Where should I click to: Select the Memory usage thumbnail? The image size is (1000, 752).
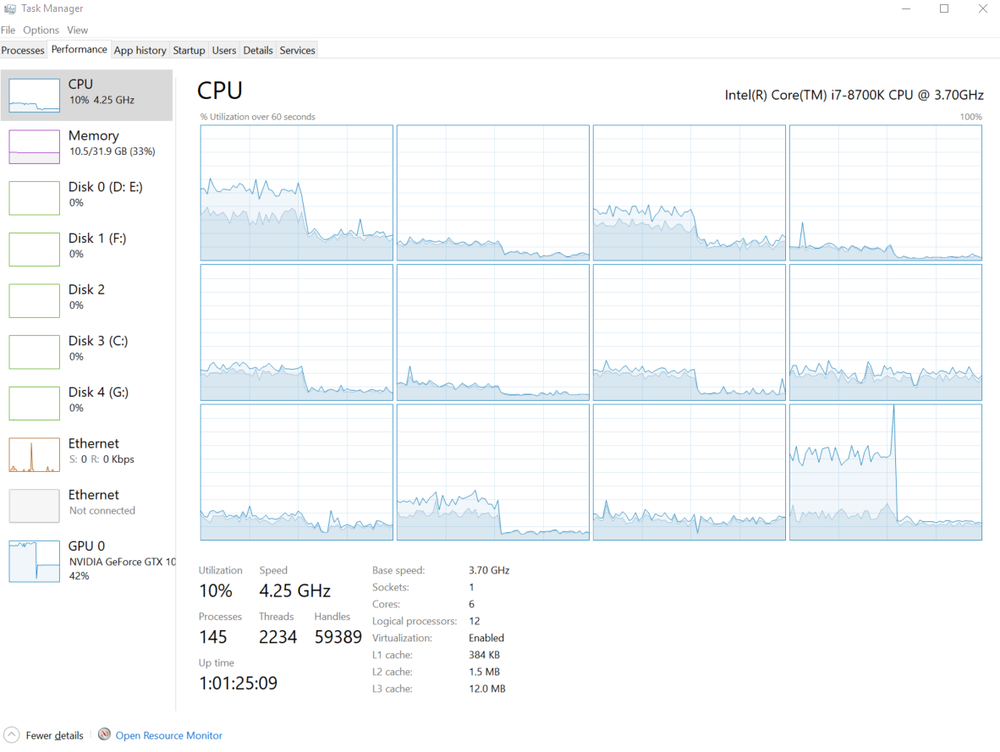pos(34,147)
